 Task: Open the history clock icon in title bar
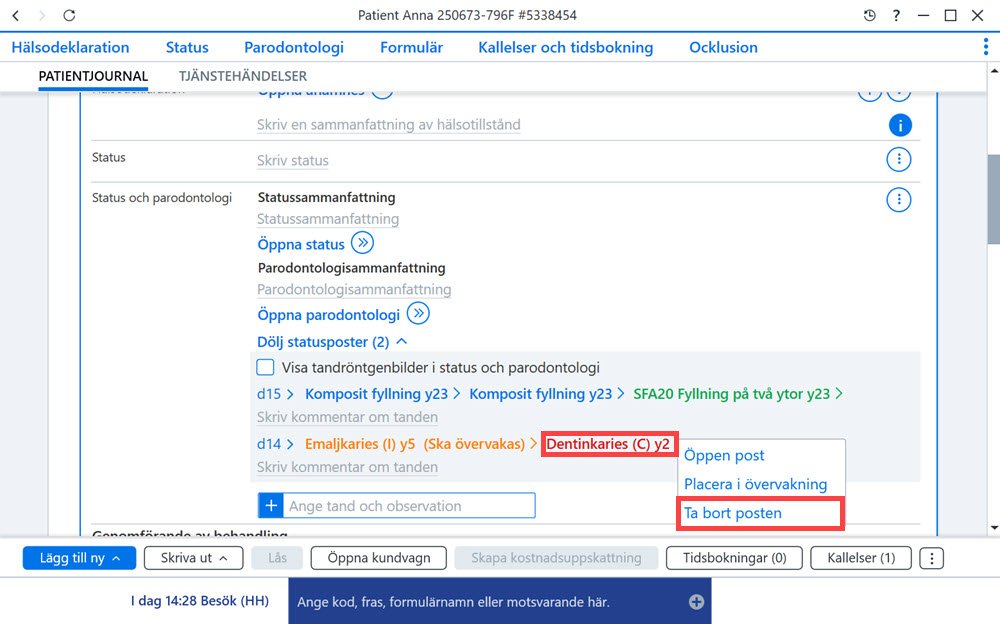click(869, 15)
